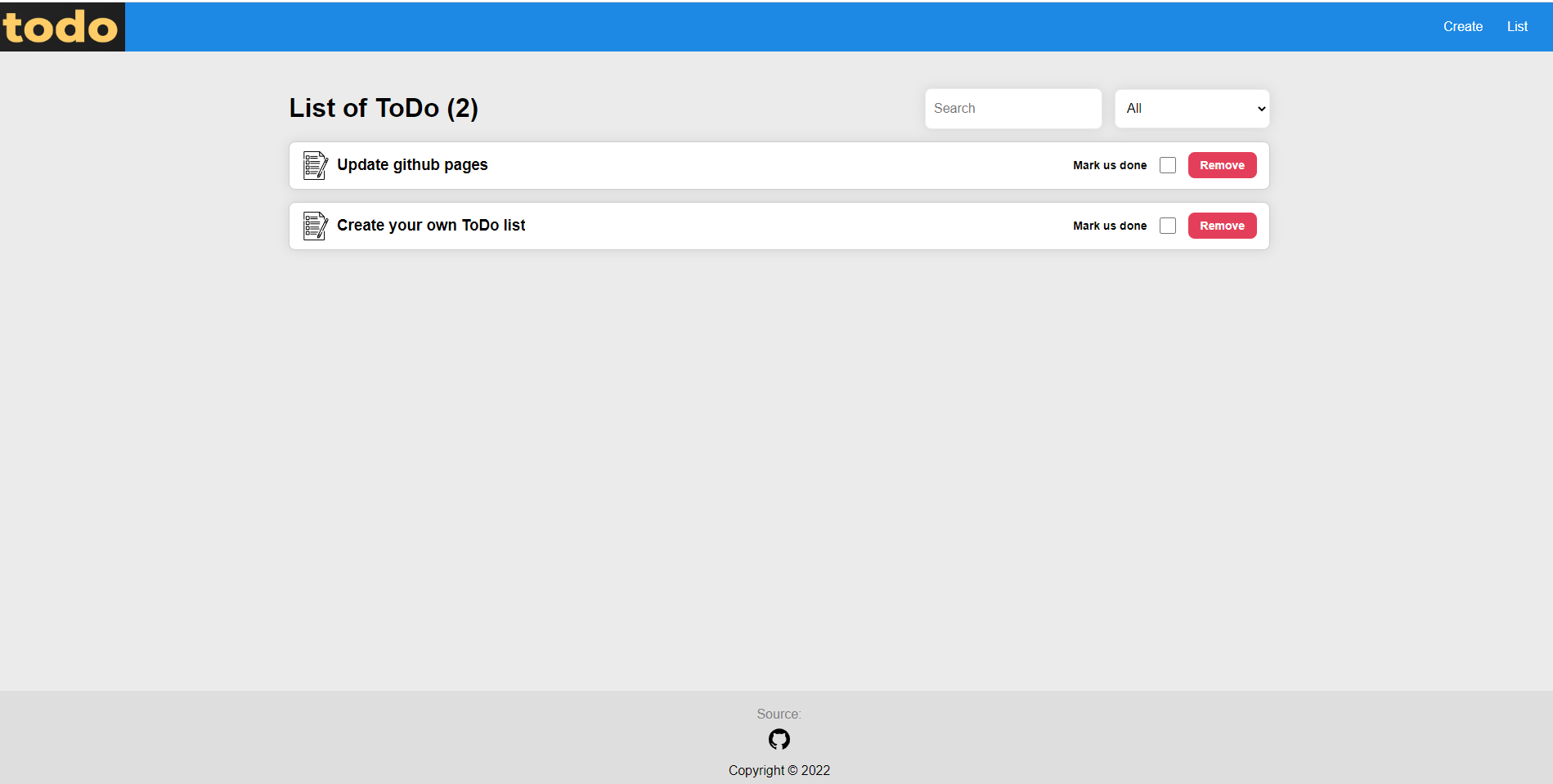Open the GitHub source icon in footer
Viewport: 1553px width, 784px height.
click(779, 739)
